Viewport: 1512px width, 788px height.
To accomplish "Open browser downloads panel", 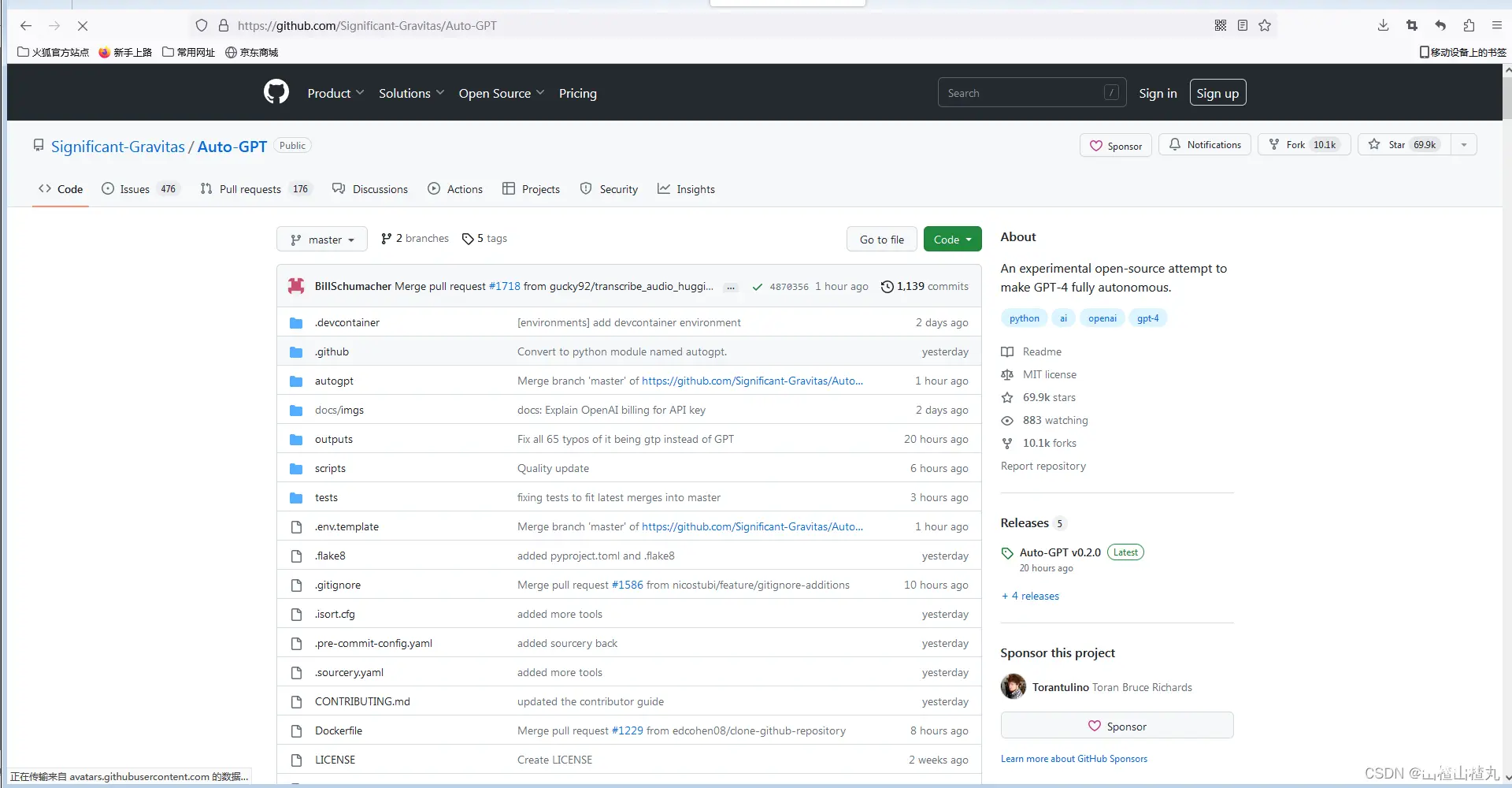I will coord(1384,25).
